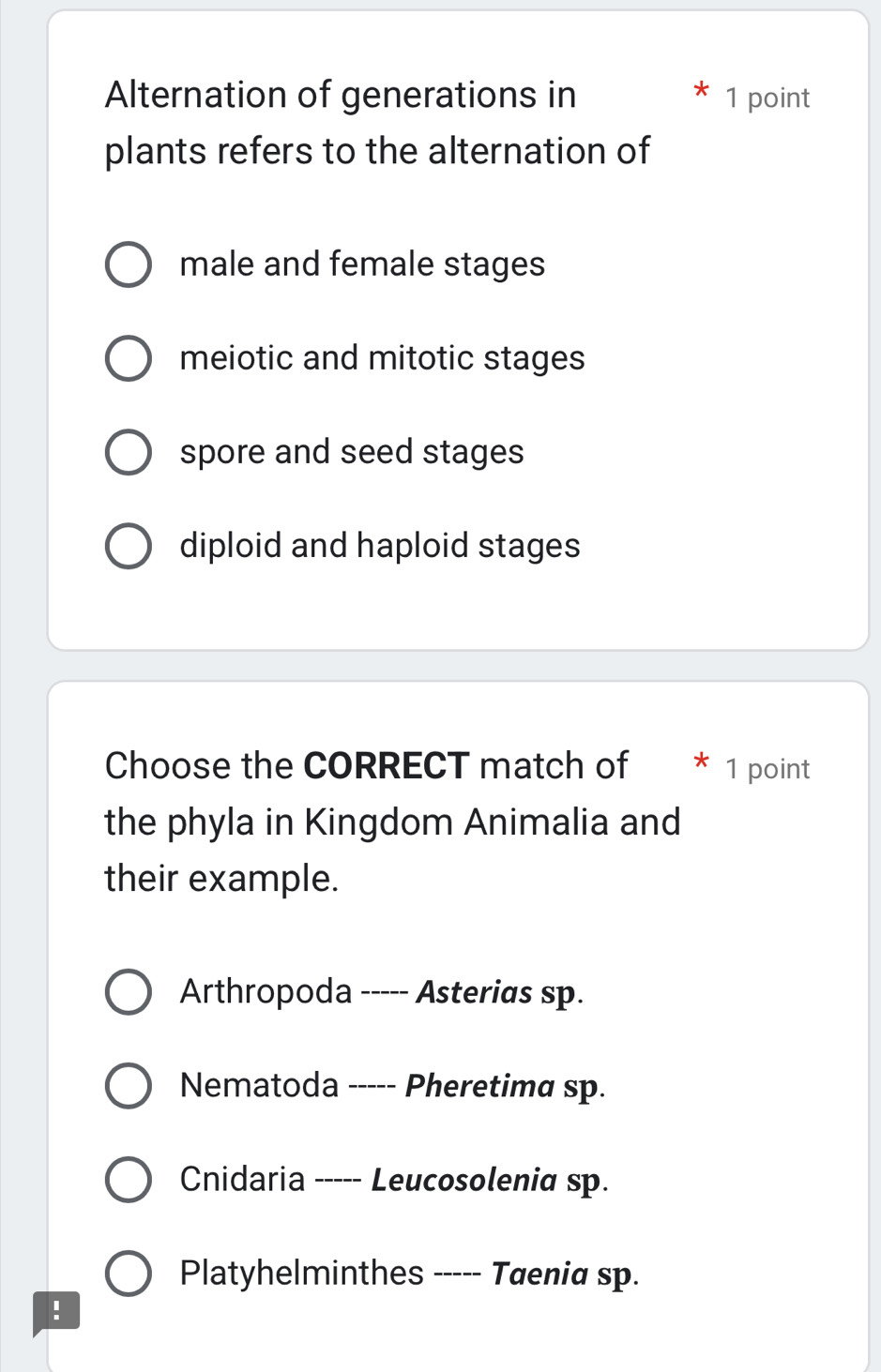
Task: Click the 'Asterias sp.' answer label
Action: point(500,992)
